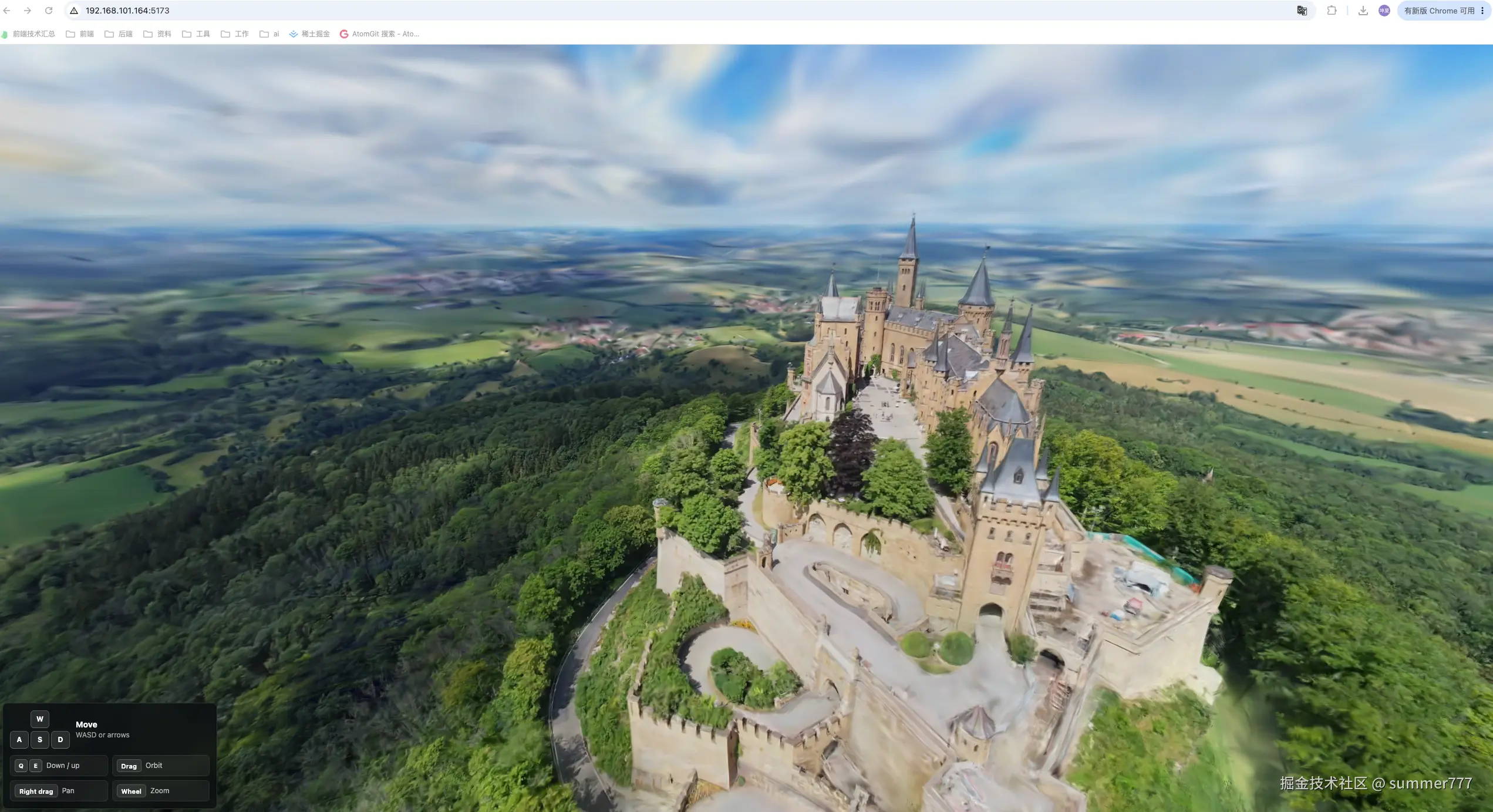Expand the 前端 bookmark folder

click(x=80, y=34)
